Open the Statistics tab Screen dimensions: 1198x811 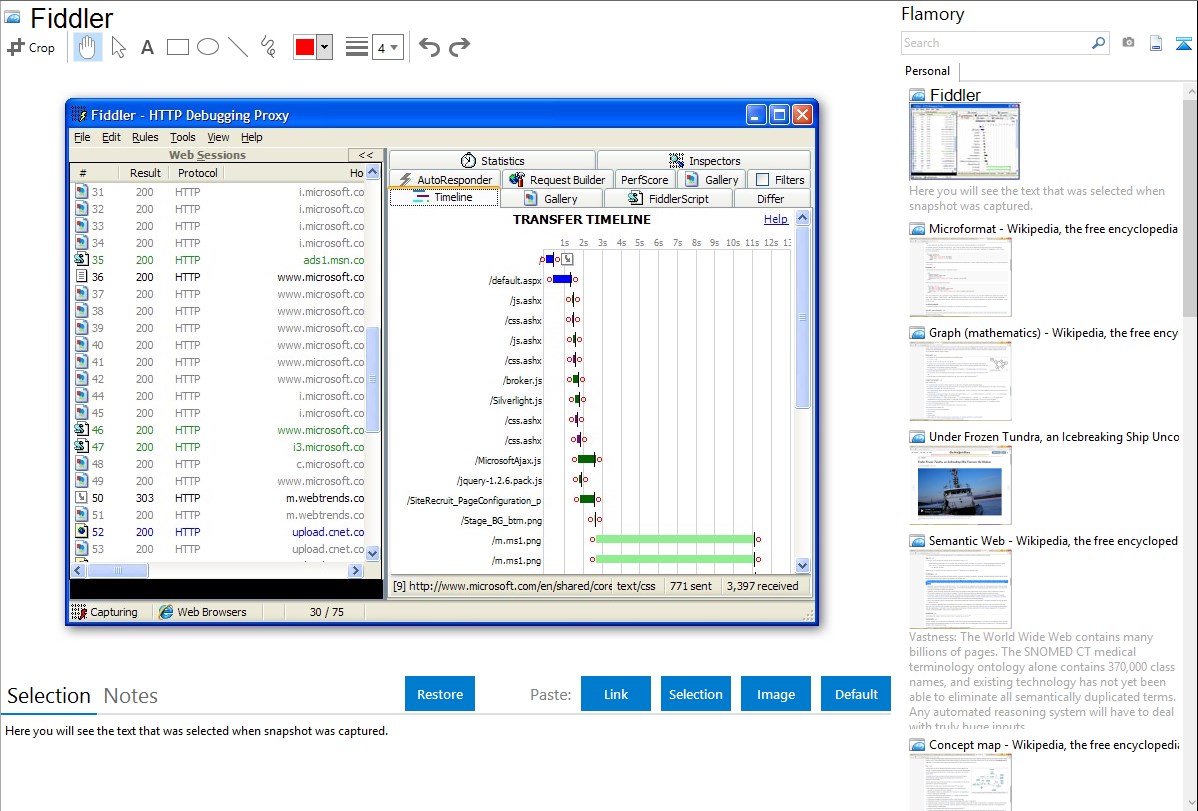point(493,161)
